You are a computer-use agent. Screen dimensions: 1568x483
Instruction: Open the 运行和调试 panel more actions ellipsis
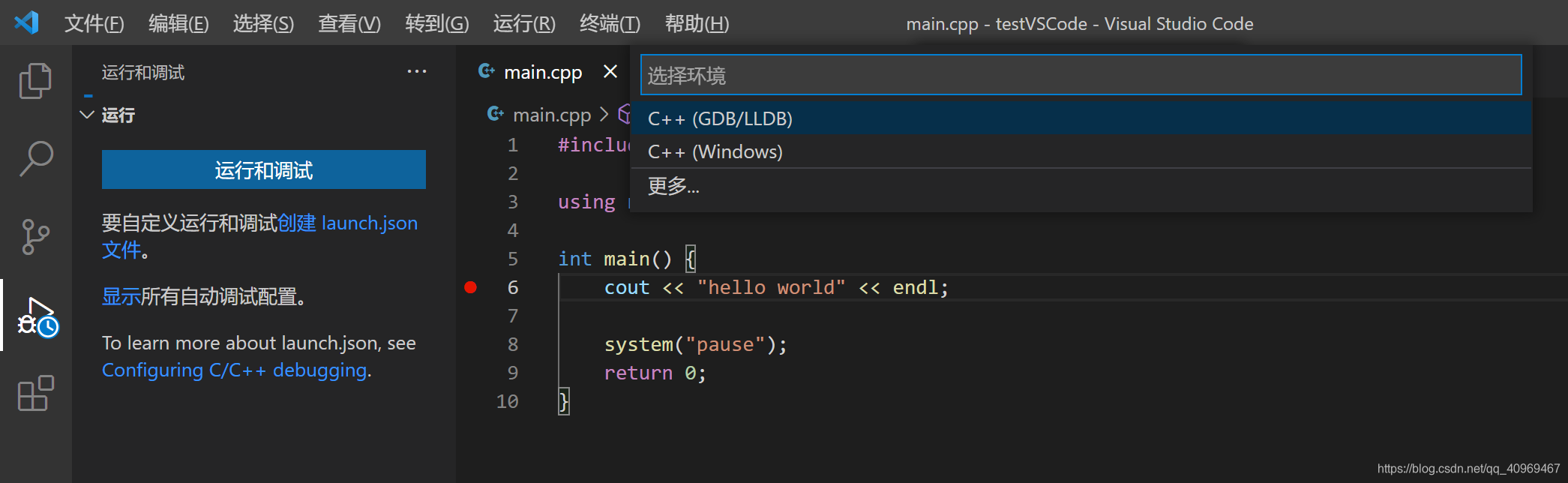tap(417, 72)
